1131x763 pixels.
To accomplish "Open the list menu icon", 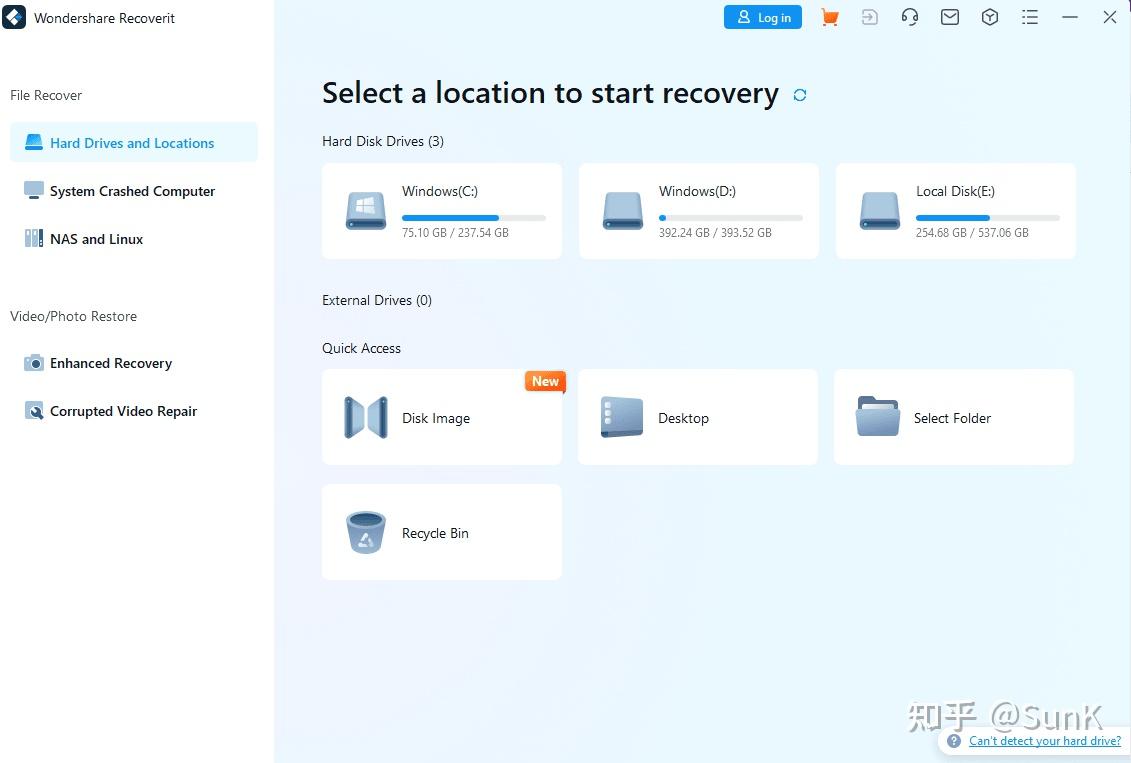I will coord(1030,17).
